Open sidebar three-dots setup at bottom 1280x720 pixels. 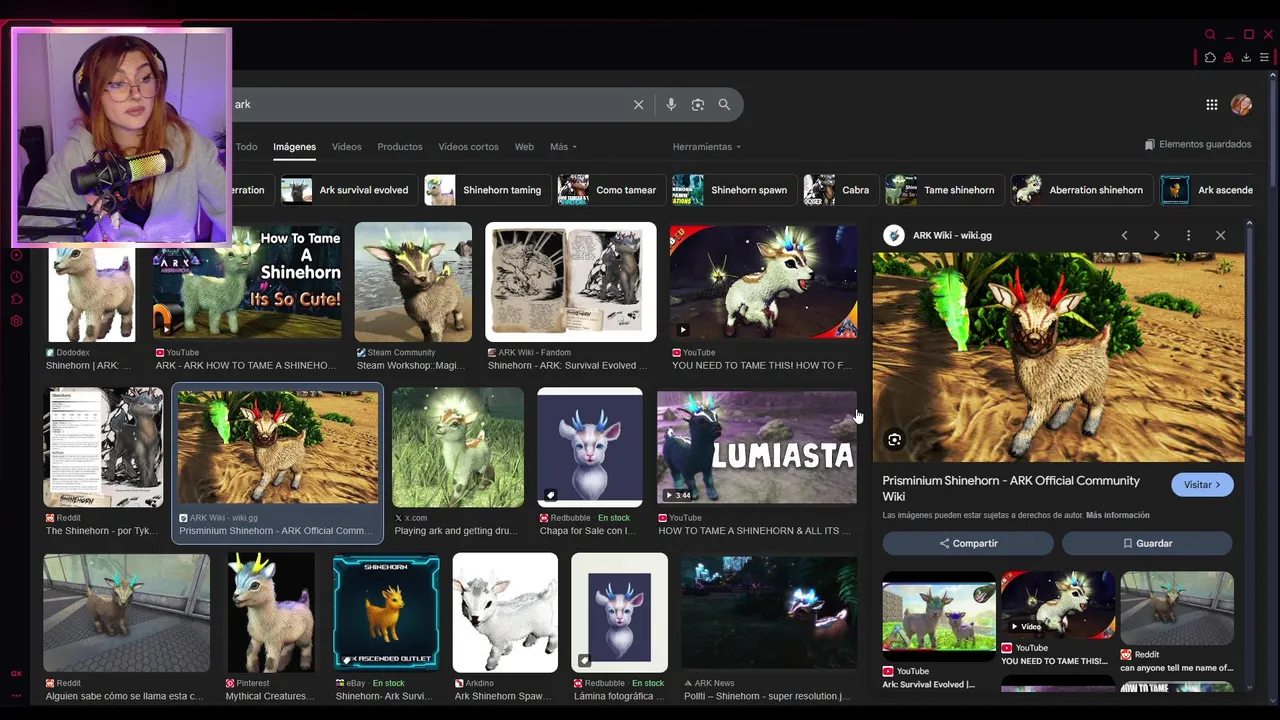coord(16,695)
